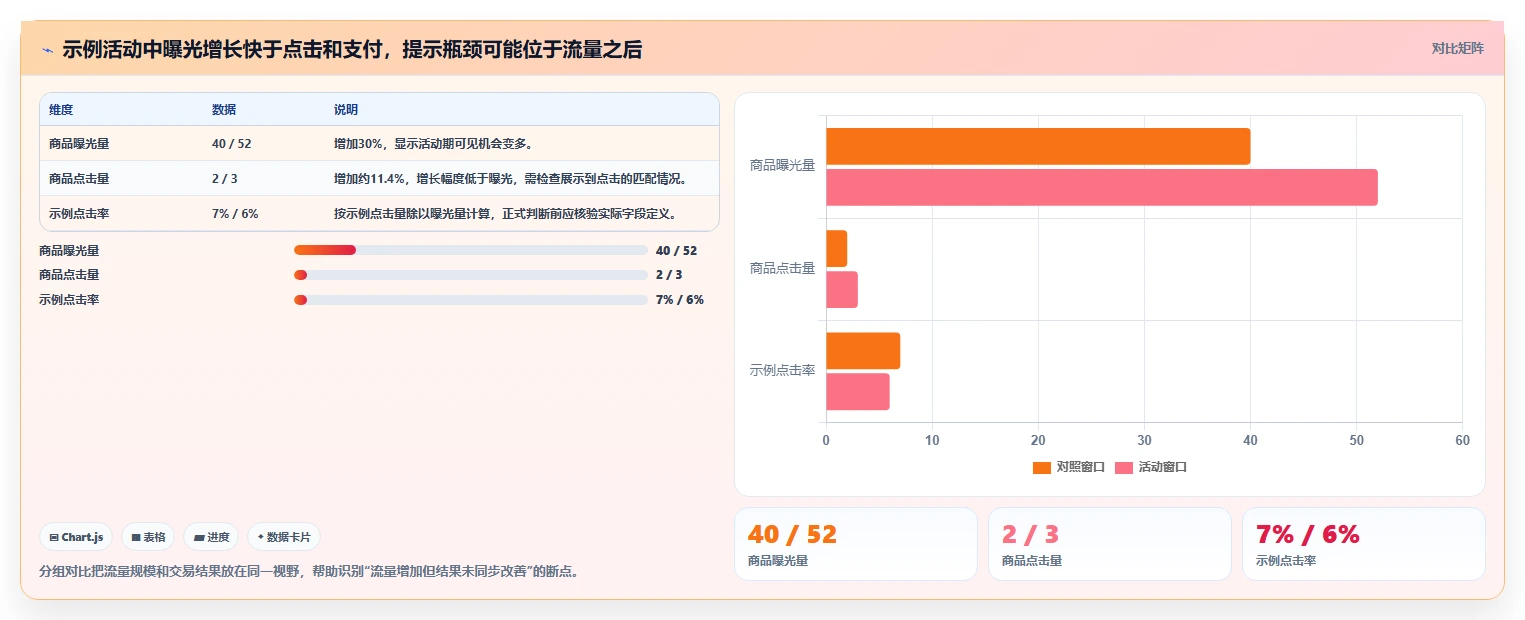
Task: Click the 商品曝光量 cell in the table
Action: [79, 144]
